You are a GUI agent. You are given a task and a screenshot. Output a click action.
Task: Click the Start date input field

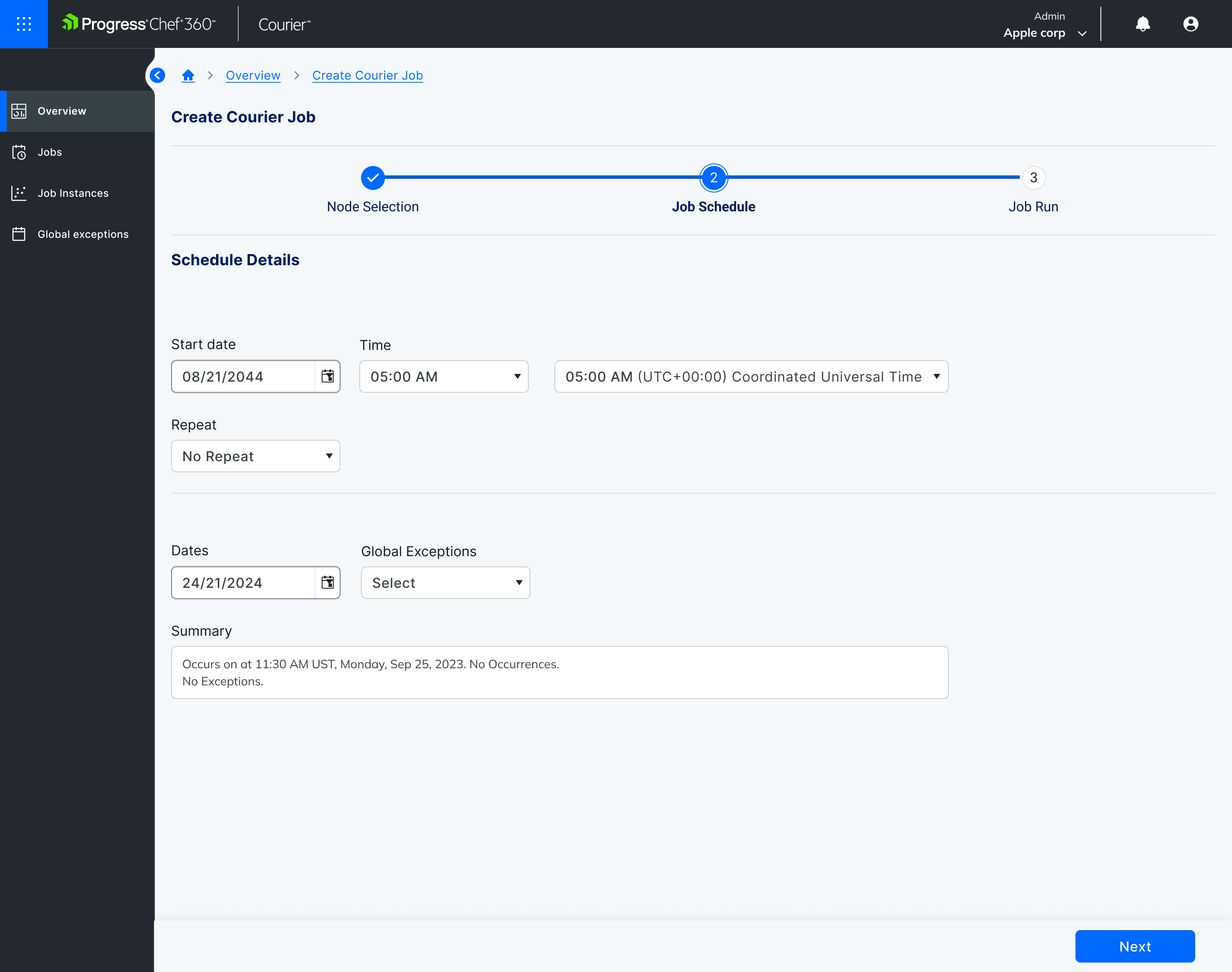(255, 376)
